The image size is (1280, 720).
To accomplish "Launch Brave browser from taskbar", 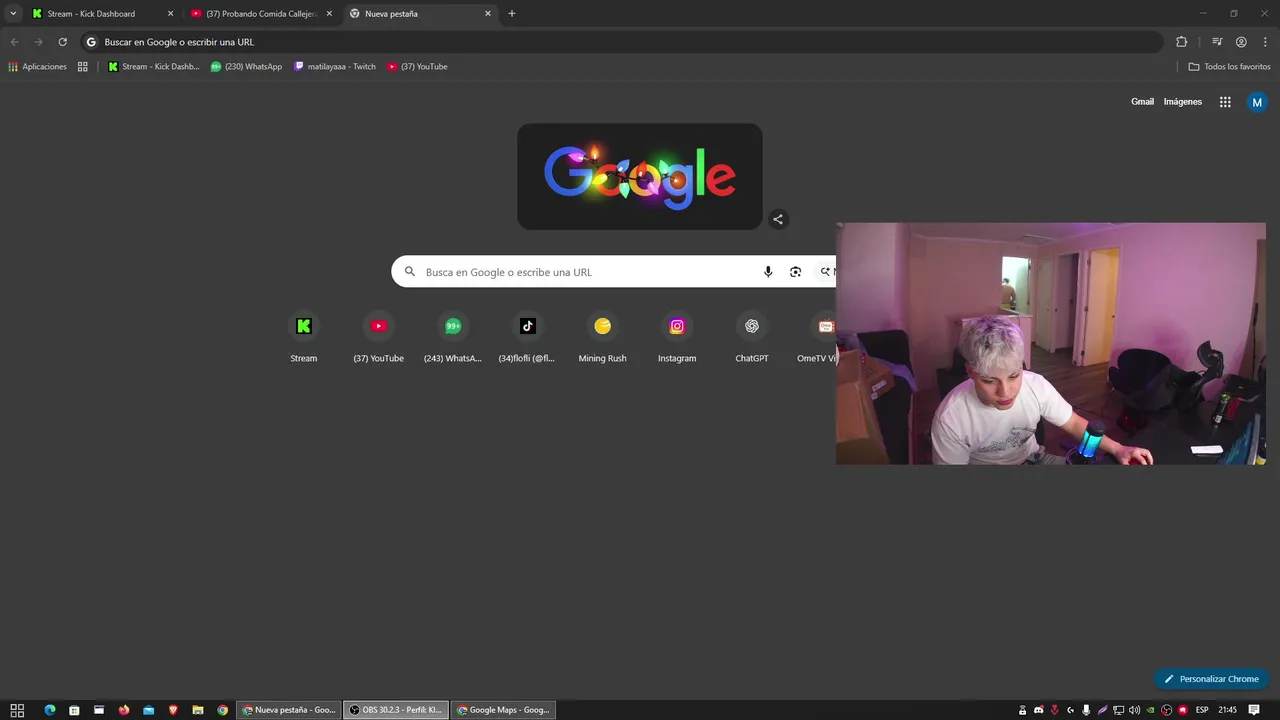I will [173, 710].
